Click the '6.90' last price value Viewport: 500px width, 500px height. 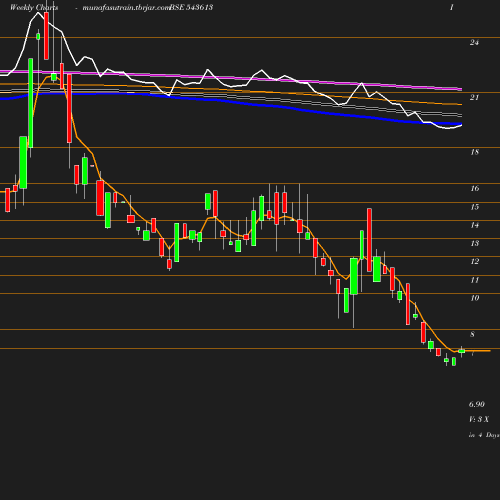[x=477, y=404]
